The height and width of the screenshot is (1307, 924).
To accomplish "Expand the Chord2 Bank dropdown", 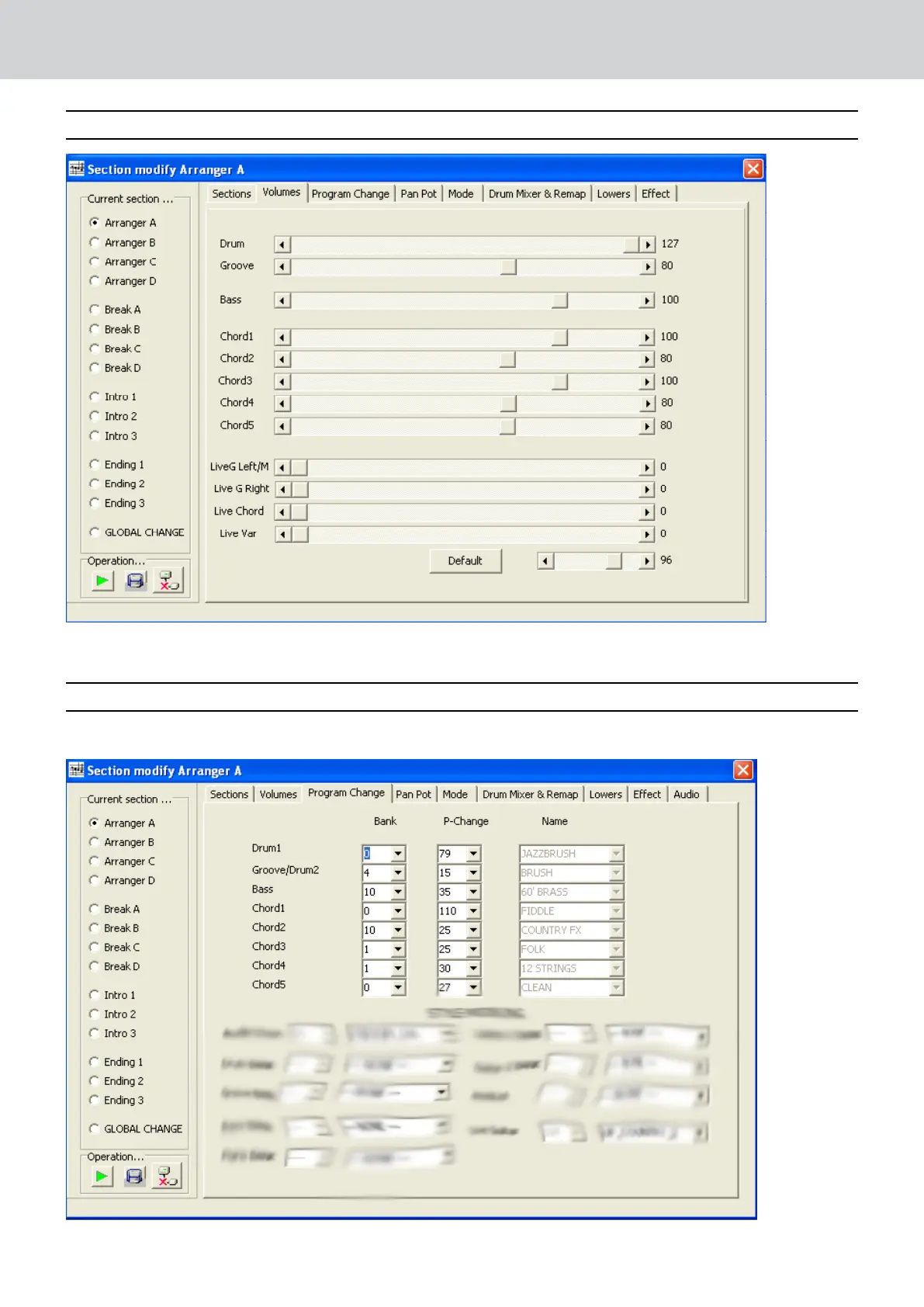I will tap(398, 930).
